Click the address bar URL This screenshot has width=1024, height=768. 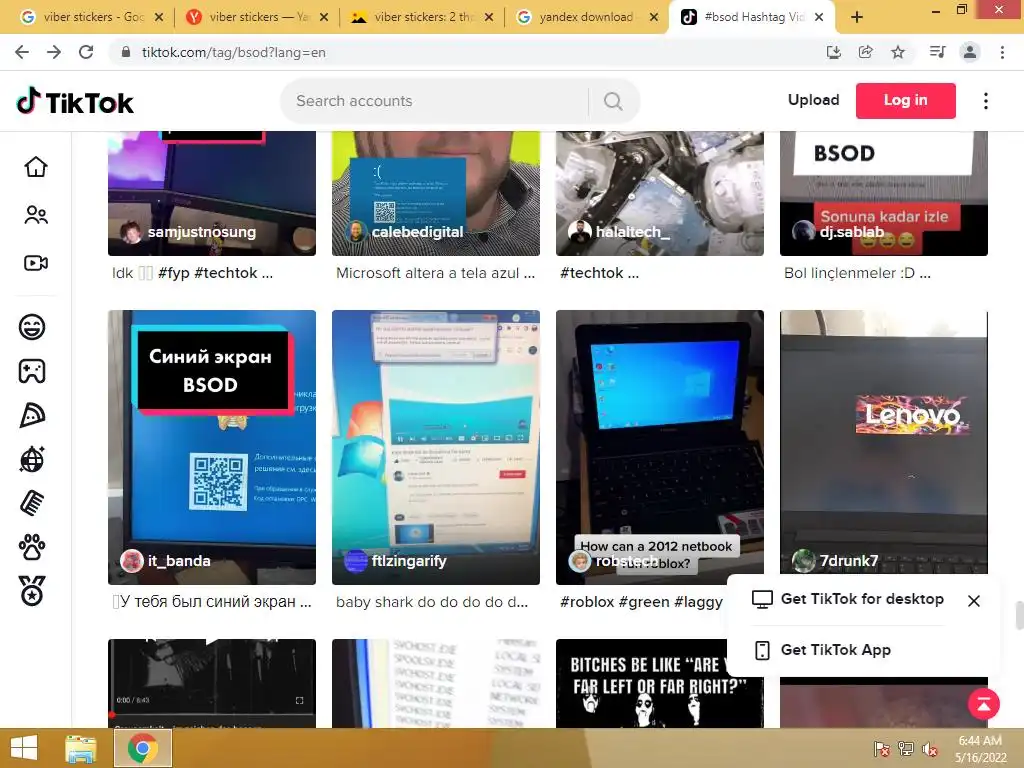click(x=234, y=52)
